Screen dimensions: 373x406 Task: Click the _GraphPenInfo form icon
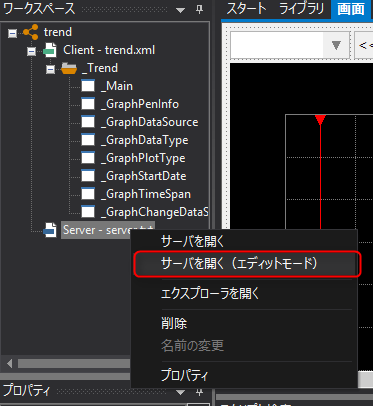pyautogui.click(x=88, y=104)
